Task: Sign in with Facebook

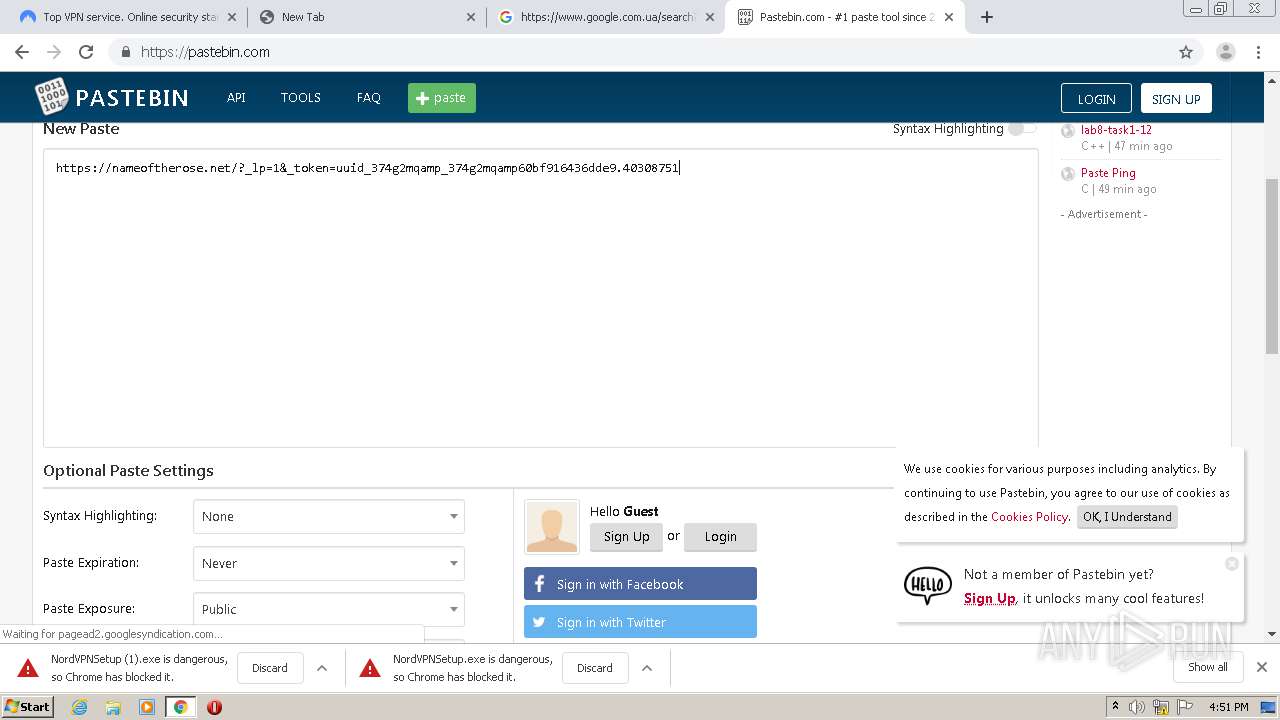Action: [x=640, y=584]
